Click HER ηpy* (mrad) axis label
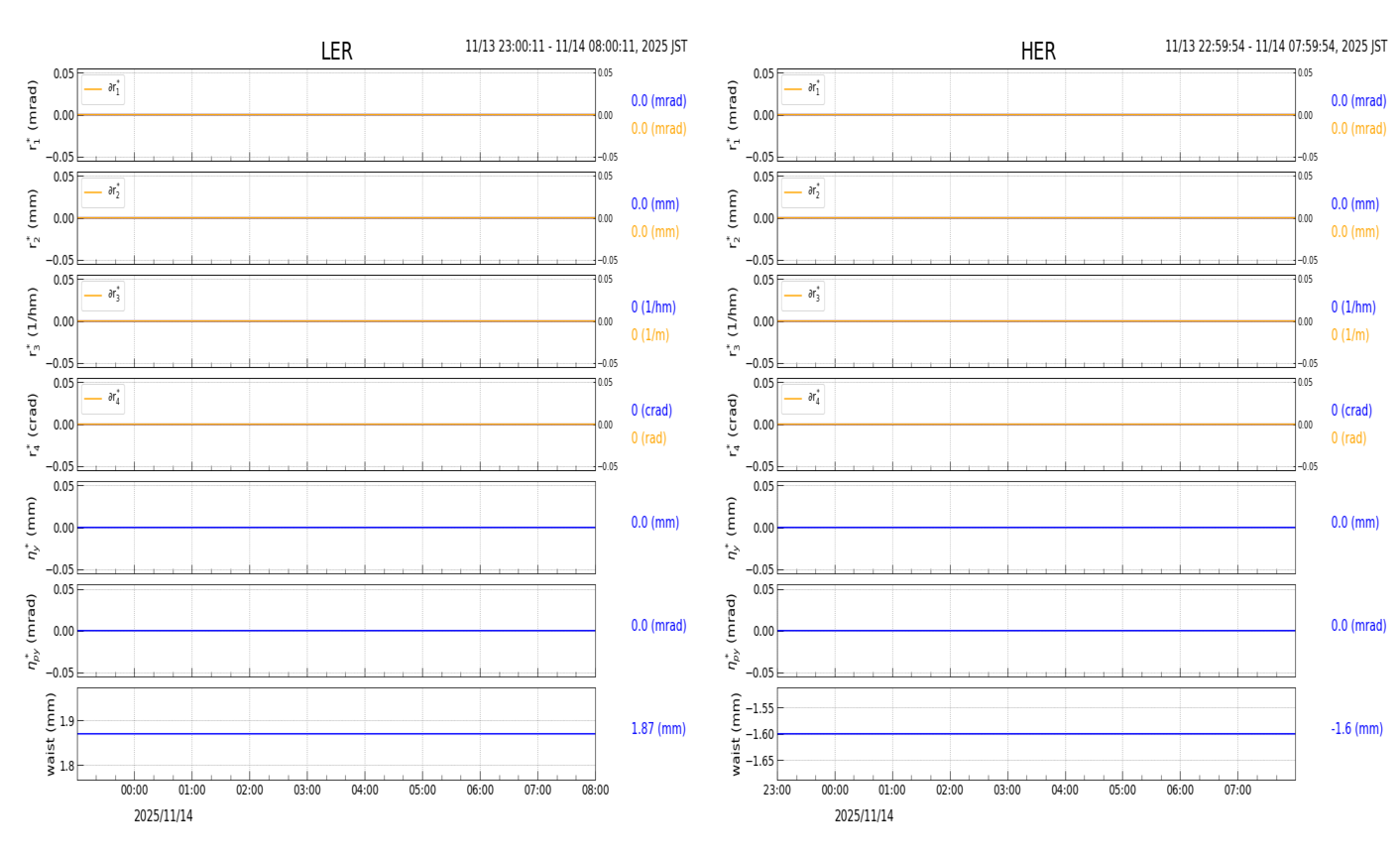The image size is (1400, 857). coord(734,631)
